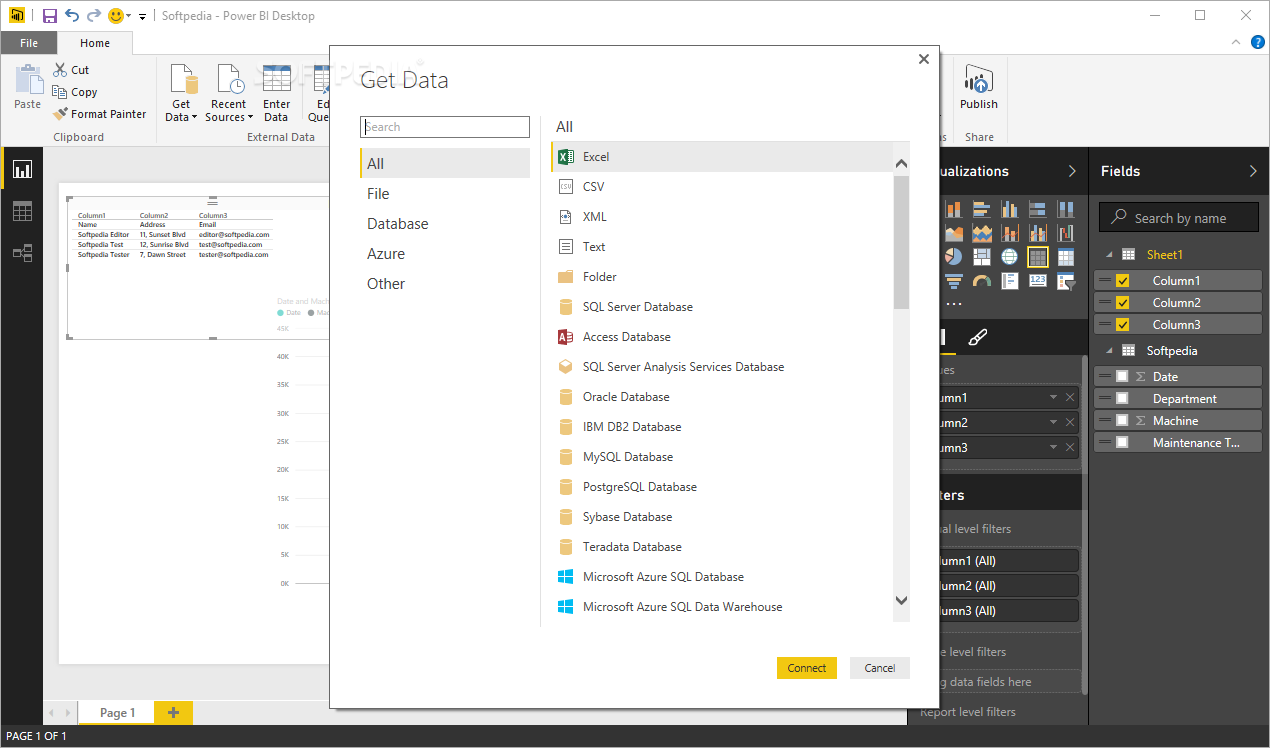
Task: Open the help question mark icon
Action: pyautogui.click(x=1258, y=42)
